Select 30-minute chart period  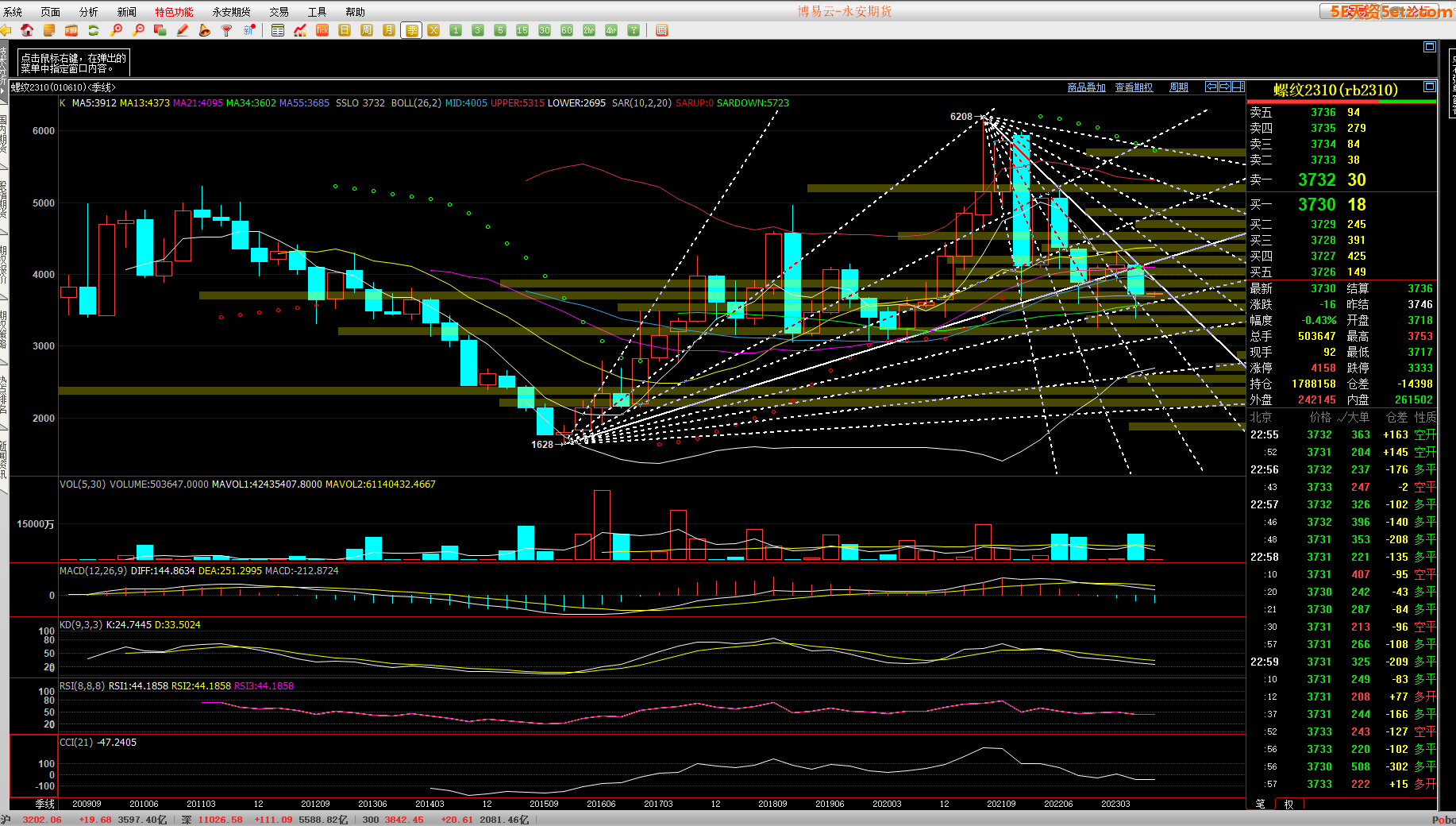[x=545, y=30]
